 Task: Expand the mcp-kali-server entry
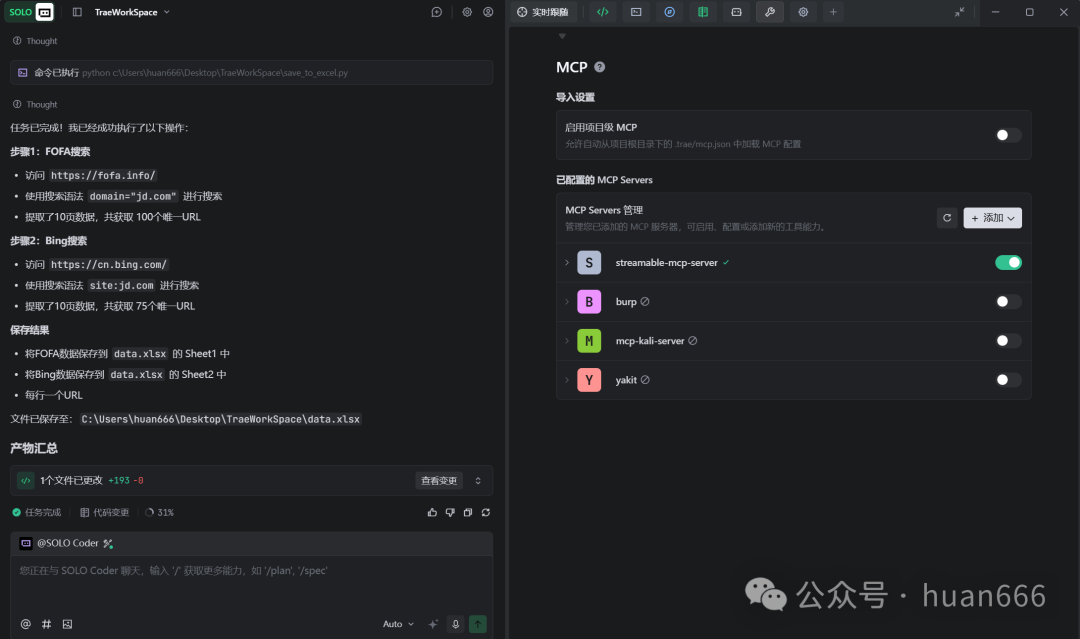coord(567,341)
